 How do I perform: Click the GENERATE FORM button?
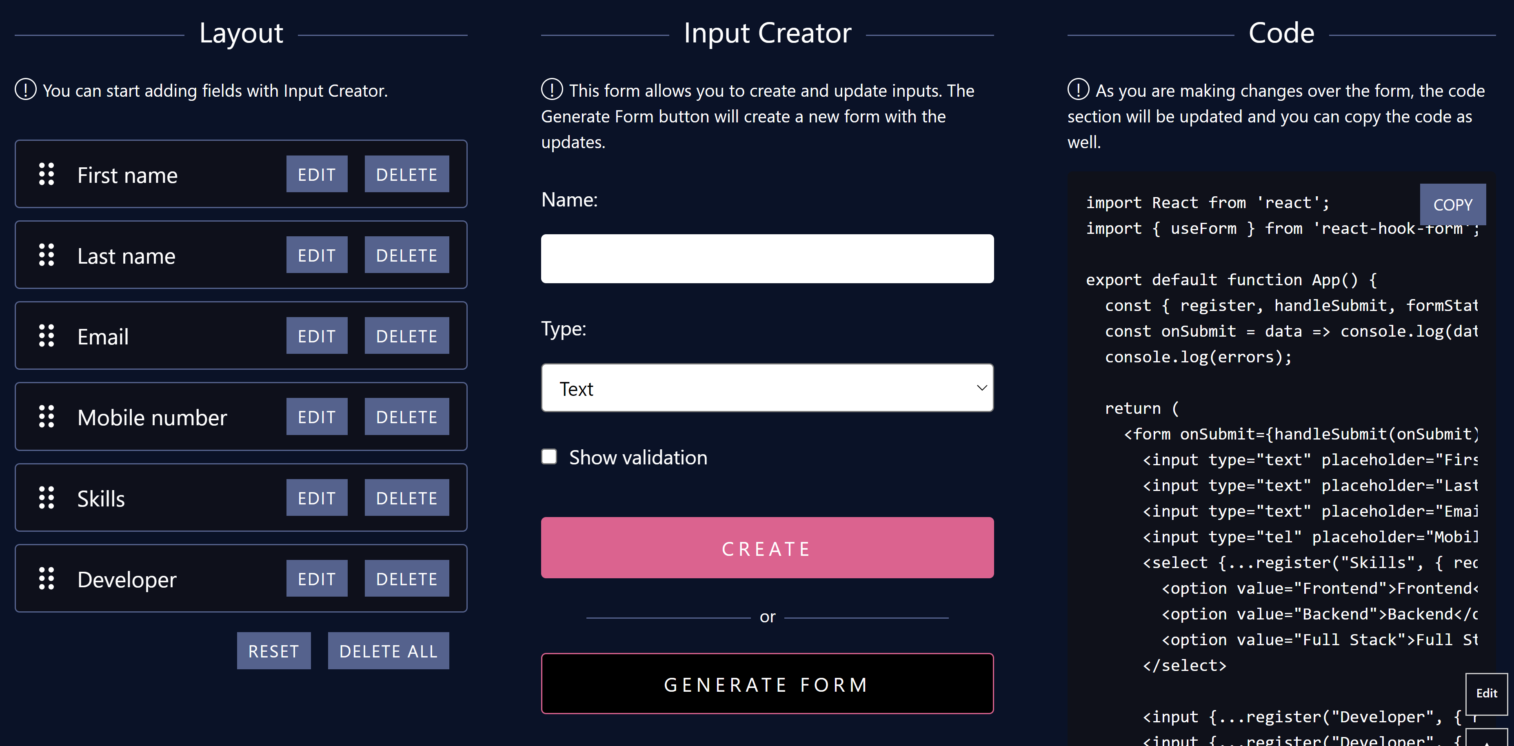click(767, 684)
